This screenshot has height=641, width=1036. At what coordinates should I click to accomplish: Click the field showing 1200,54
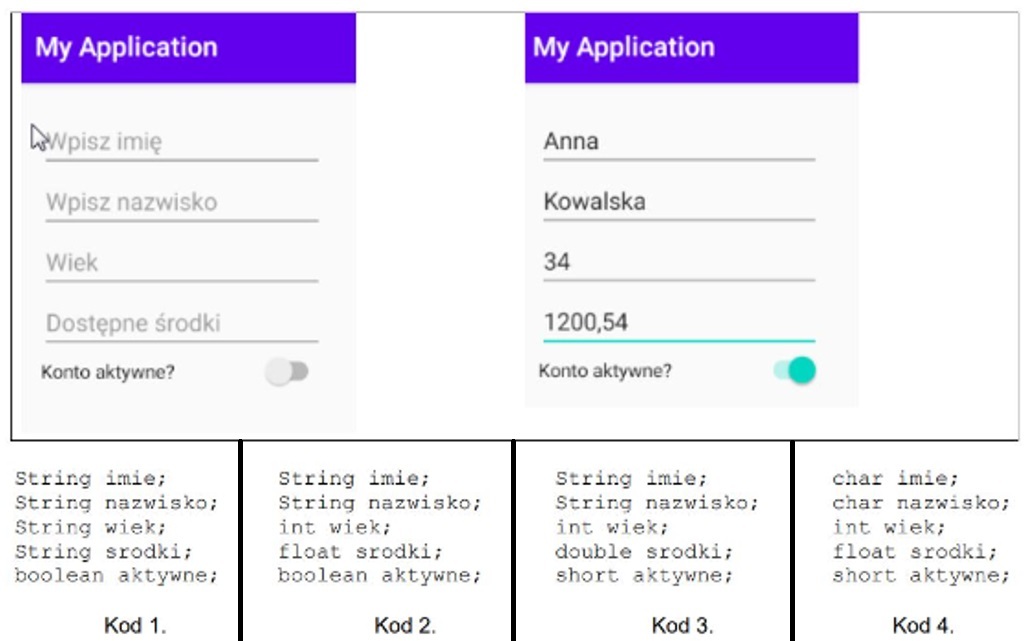tap(679, 323)
